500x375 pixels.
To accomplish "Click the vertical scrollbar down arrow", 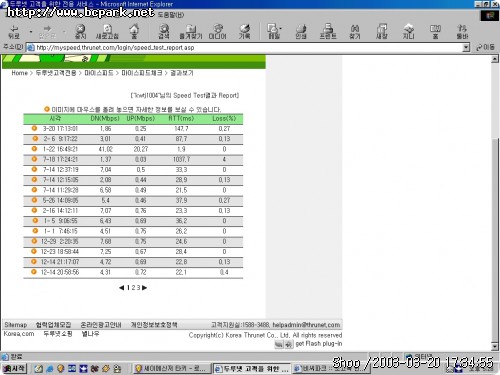I will point(495,347).
